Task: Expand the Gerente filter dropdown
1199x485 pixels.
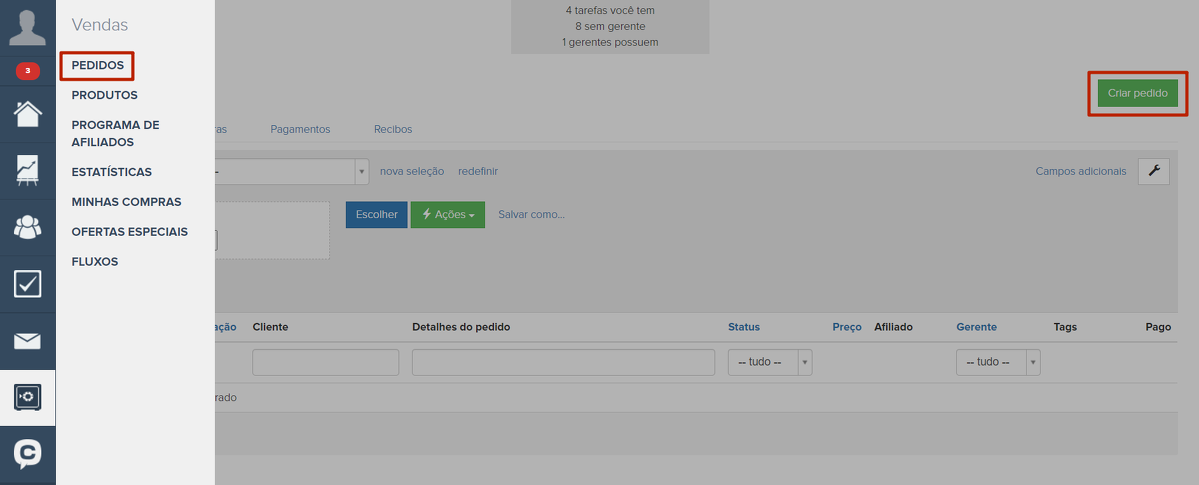Action: [998, 362]
